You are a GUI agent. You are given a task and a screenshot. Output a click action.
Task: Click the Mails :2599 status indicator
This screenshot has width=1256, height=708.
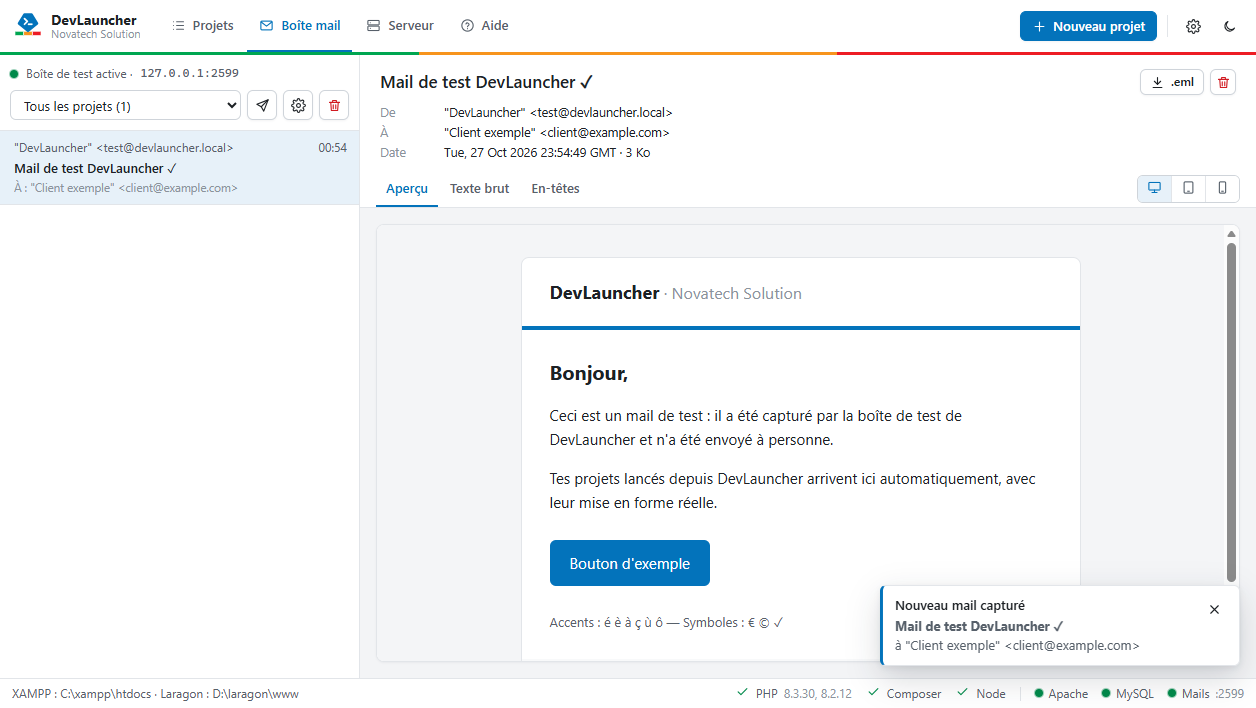(x=1205, y=694)
